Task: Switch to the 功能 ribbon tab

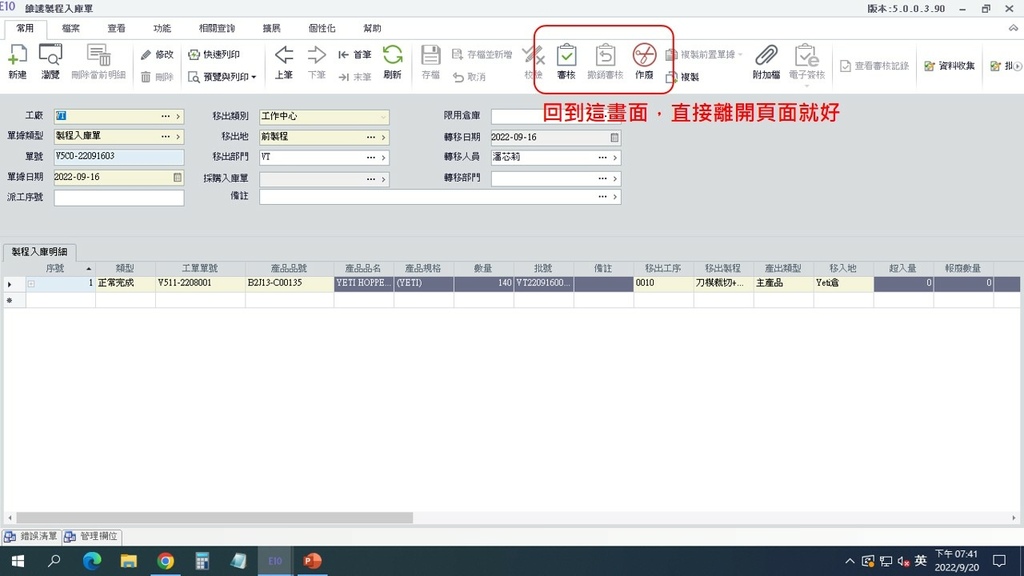Action: click(162, 29)
